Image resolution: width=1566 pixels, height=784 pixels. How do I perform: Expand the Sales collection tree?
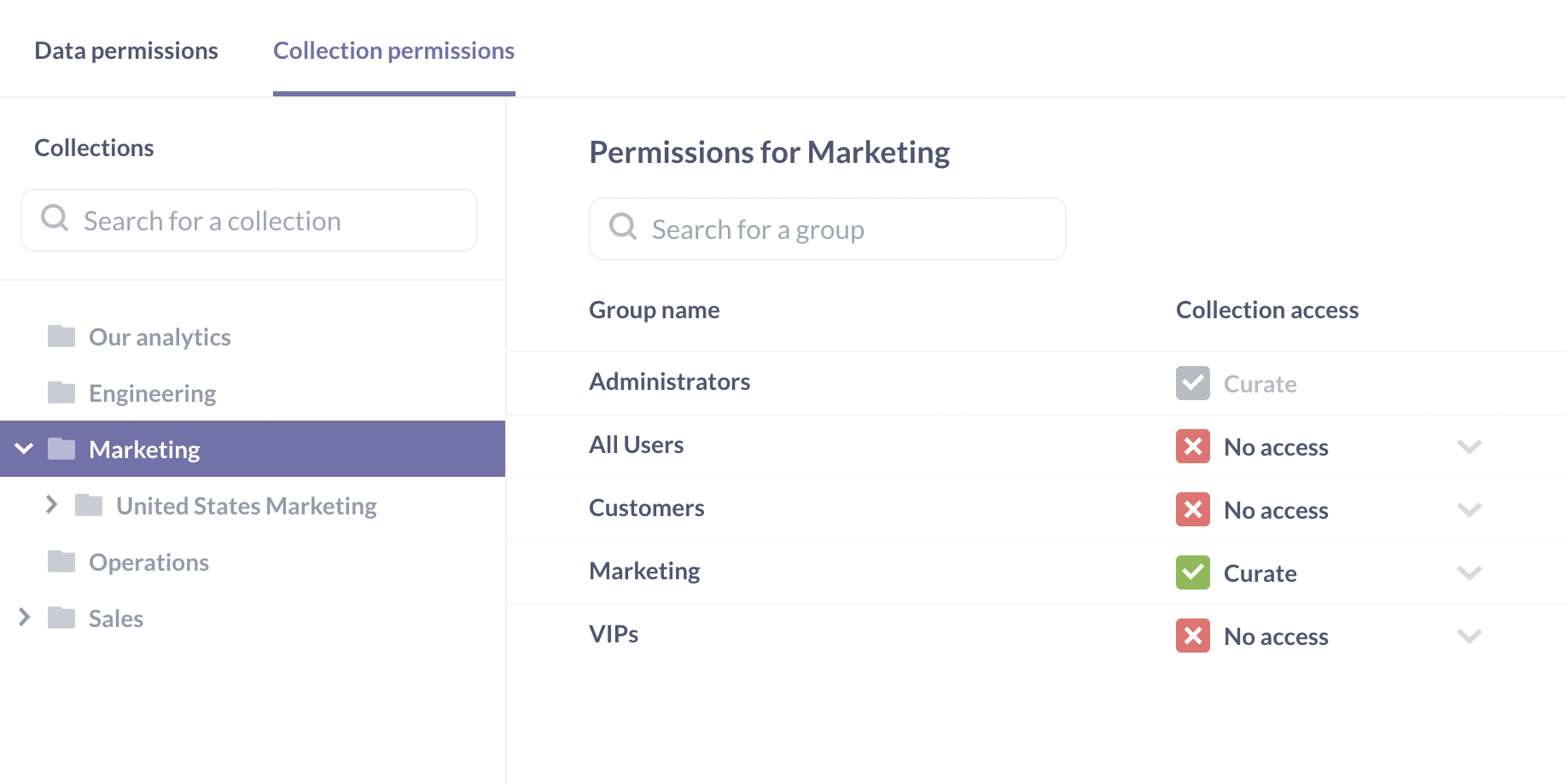click(25, 617)
